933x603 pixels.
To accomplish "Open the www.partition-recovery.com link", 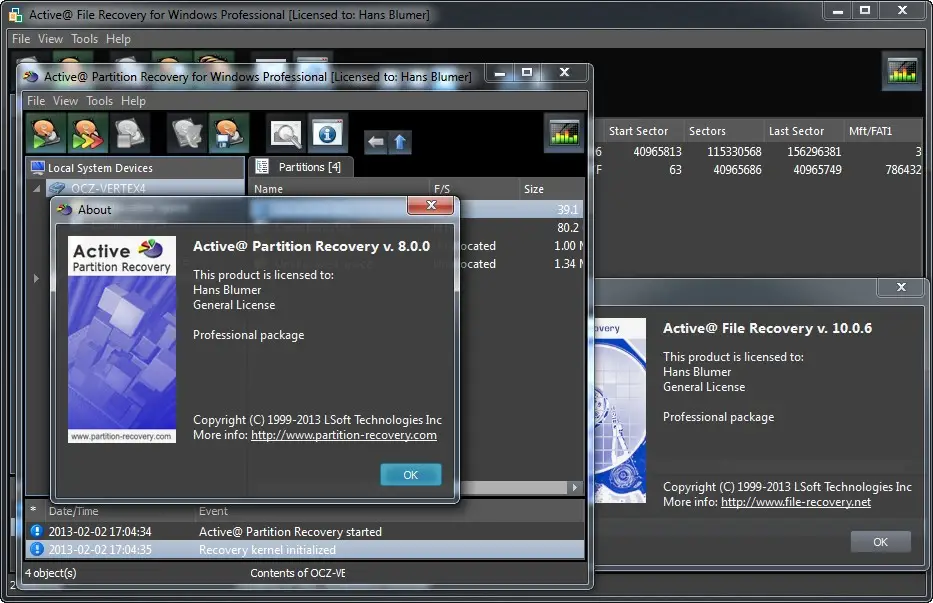I will [343, 435].
